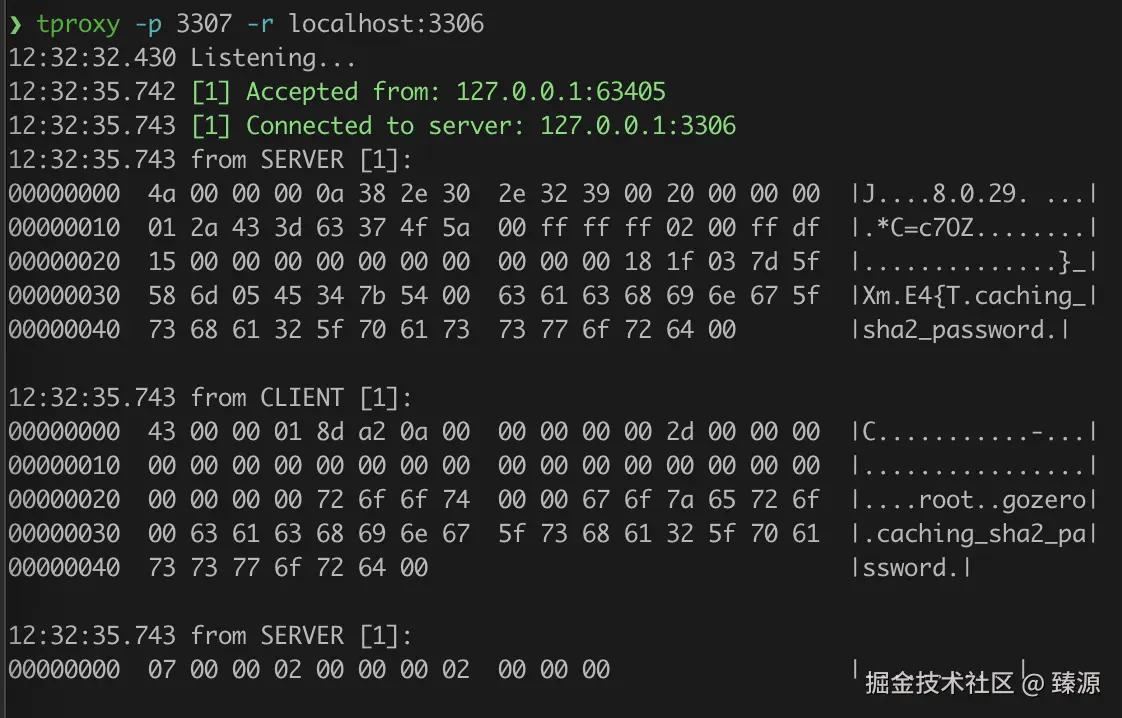The height and width of the screenshot is (718, 1122).
Task: Click the green prompt arrow symbol
Action: (15, 23)
